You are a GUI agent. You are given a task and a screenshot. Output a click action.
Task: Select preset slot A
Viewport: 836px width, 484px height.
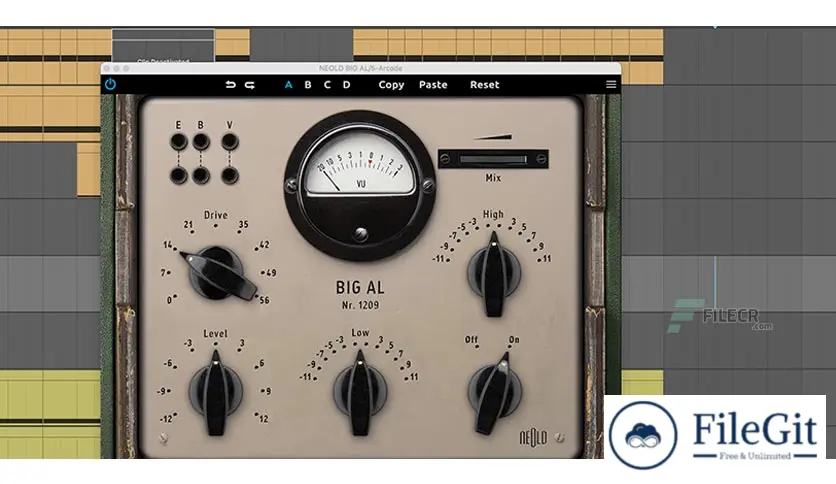(x=288, y=85)
